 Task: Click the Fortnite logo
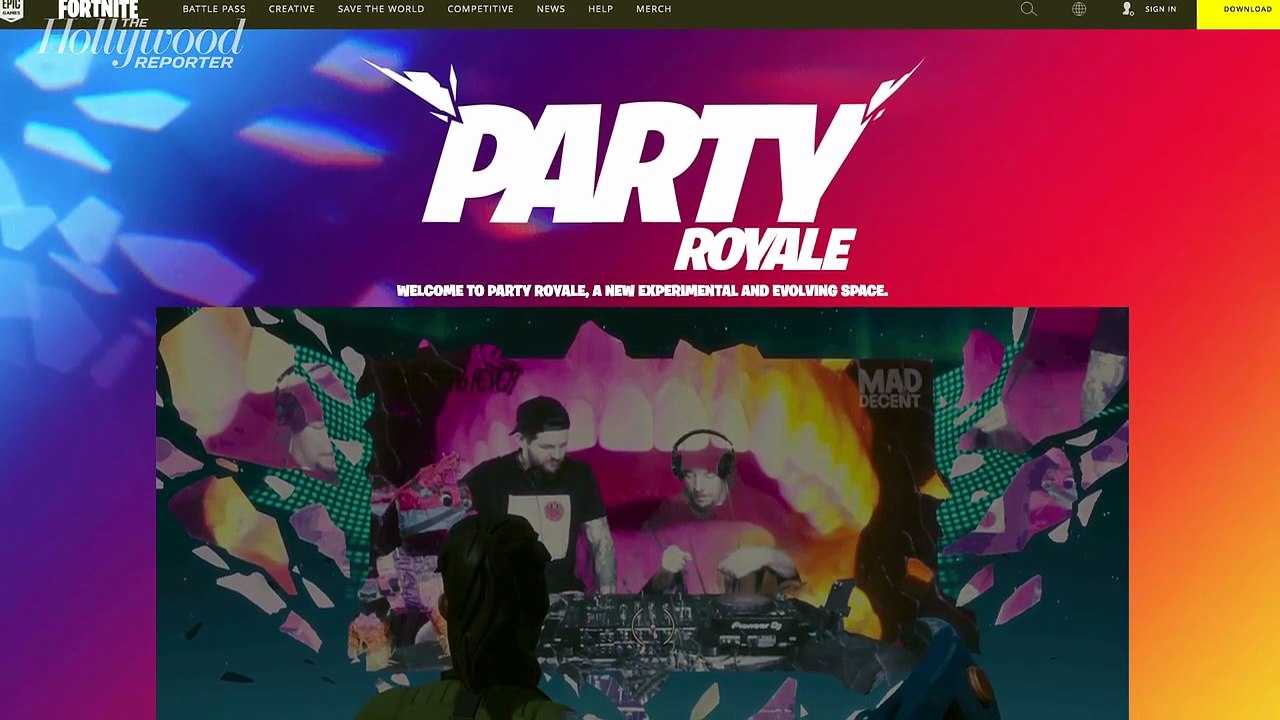point(98,10)
